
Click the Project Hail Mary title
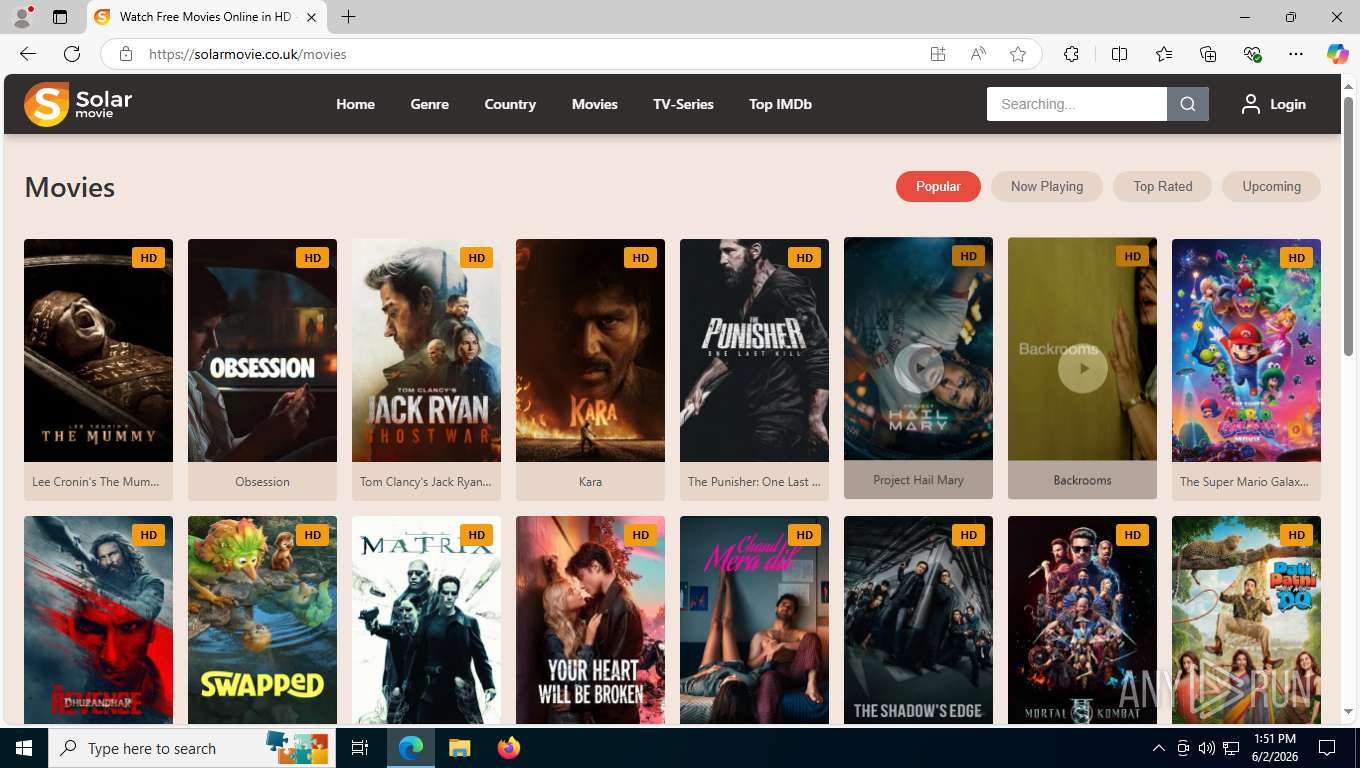click(x=918, y=480)
